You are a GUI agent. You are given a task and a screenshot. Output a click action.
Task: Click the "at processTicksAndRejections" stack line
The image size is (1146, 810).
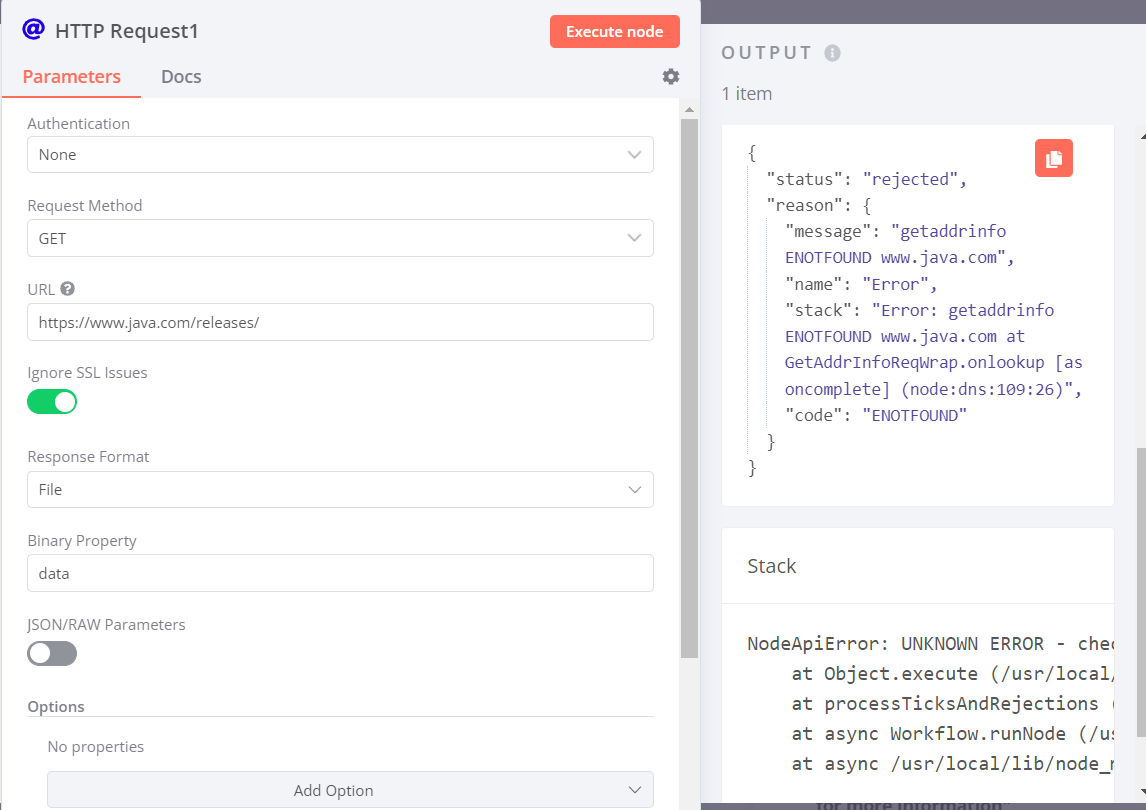[952, 703]
